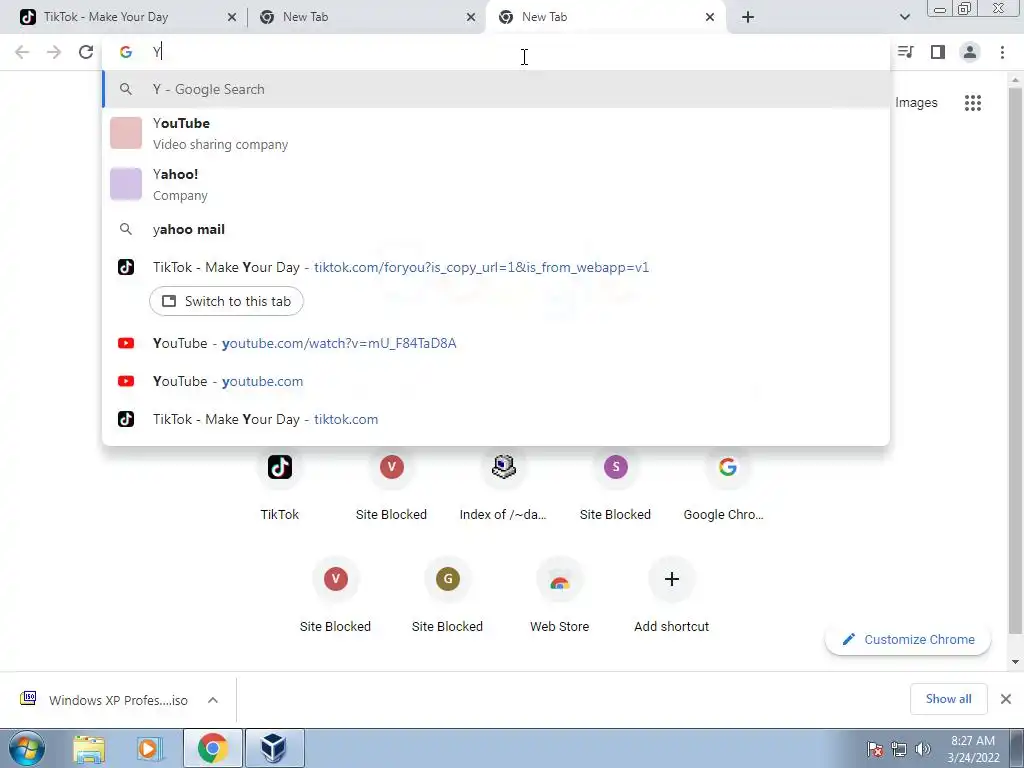The width and height of the screenshot is (1024, 768).
Task: Click the Customize Chrome button
Action: 908,639
